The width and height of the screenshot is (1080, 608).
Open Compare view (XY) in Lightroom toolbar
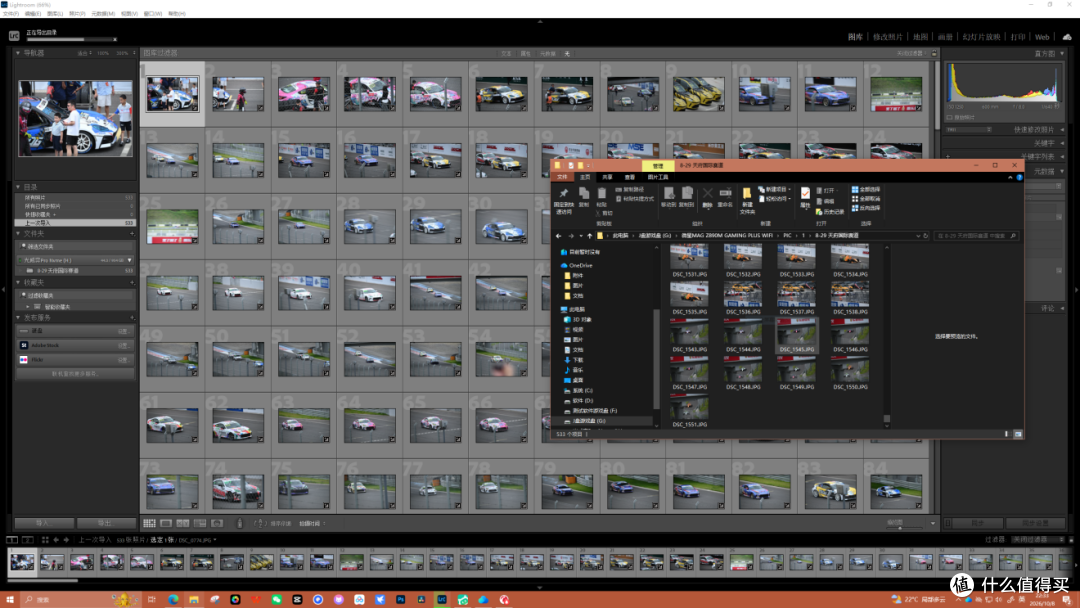[x=183, y=523]
